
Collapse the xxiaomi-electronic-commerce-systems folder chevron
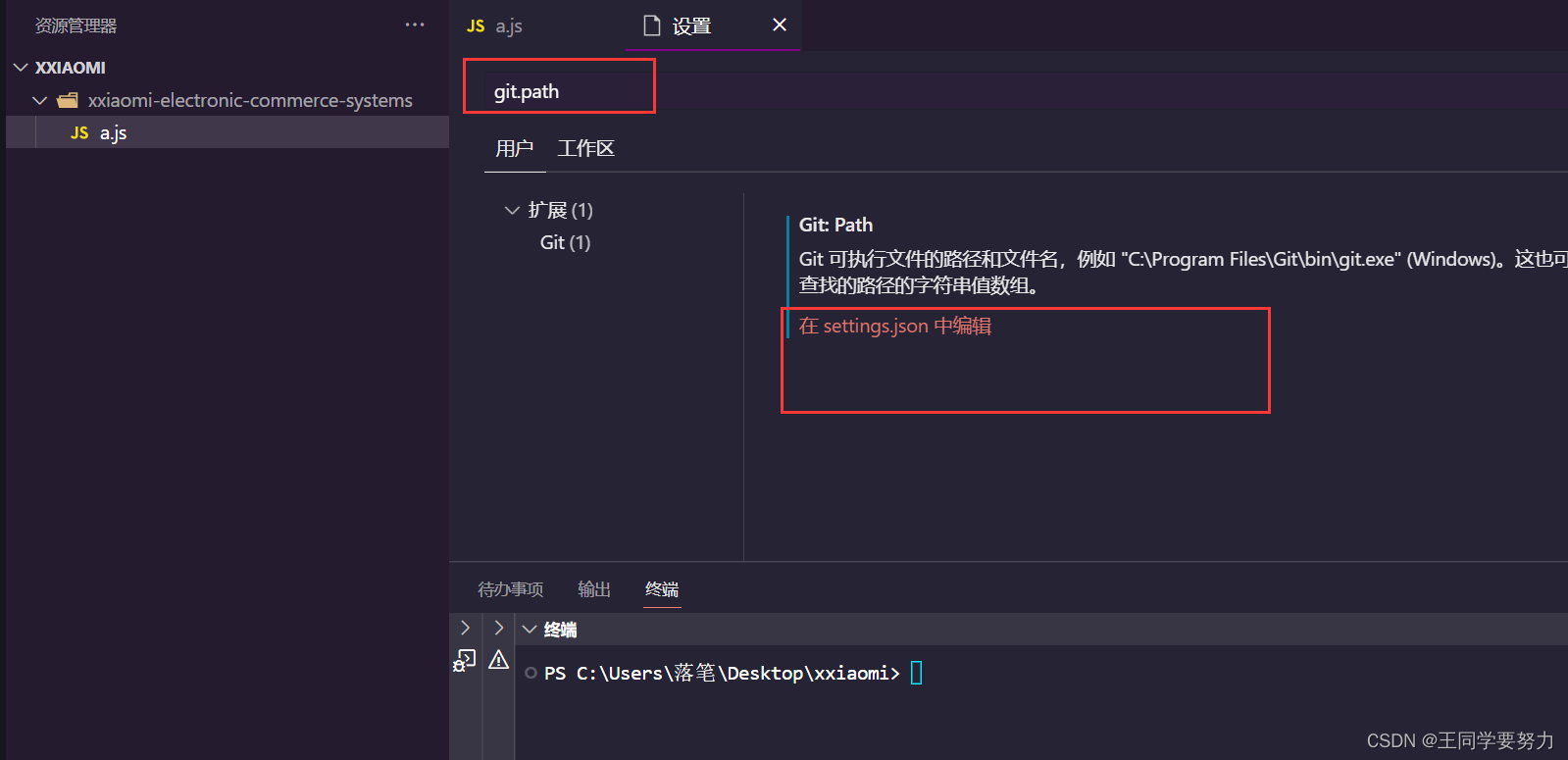tap(40, 100)
